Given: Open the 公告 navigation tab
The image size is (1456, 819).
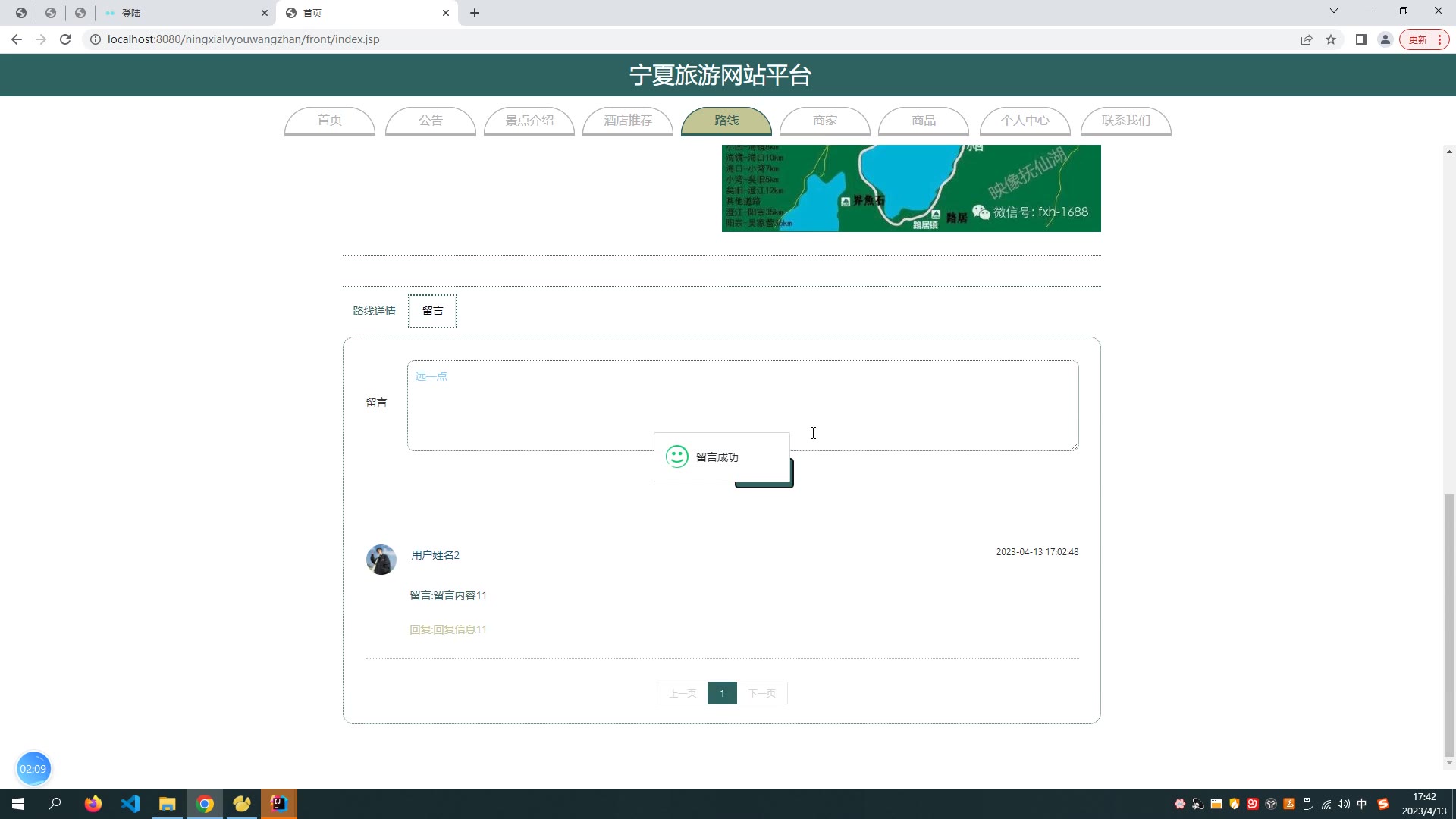Looking at the screenshot, I should pos(431,121).
